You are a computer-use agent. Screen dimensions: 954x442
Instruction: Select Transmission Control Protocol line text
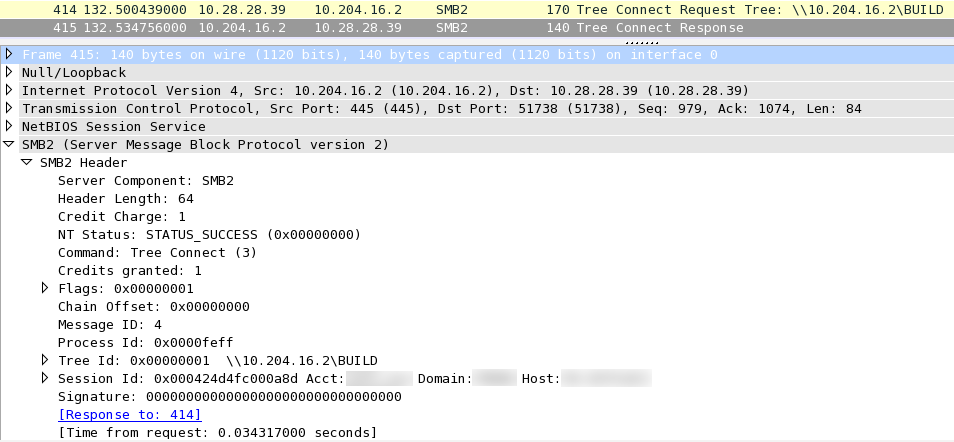(x=442, y=108)
